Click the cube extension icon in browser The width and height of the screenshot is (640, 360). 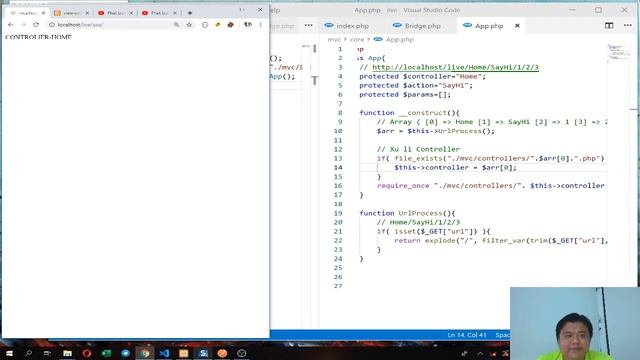[x=205, y=25]
